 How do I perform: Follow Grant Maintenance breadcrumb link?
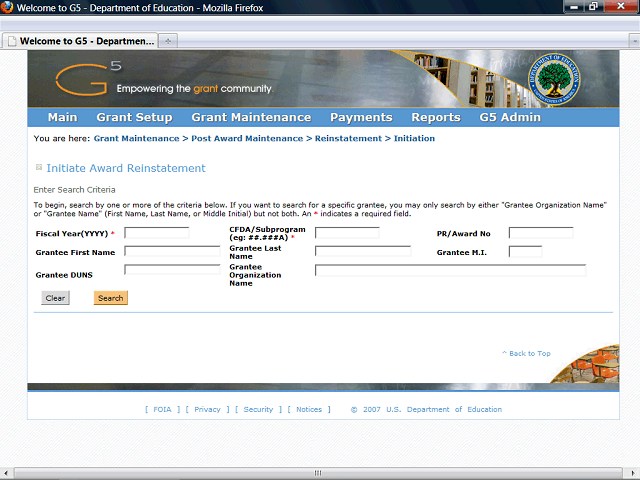[x=136, y=138]
